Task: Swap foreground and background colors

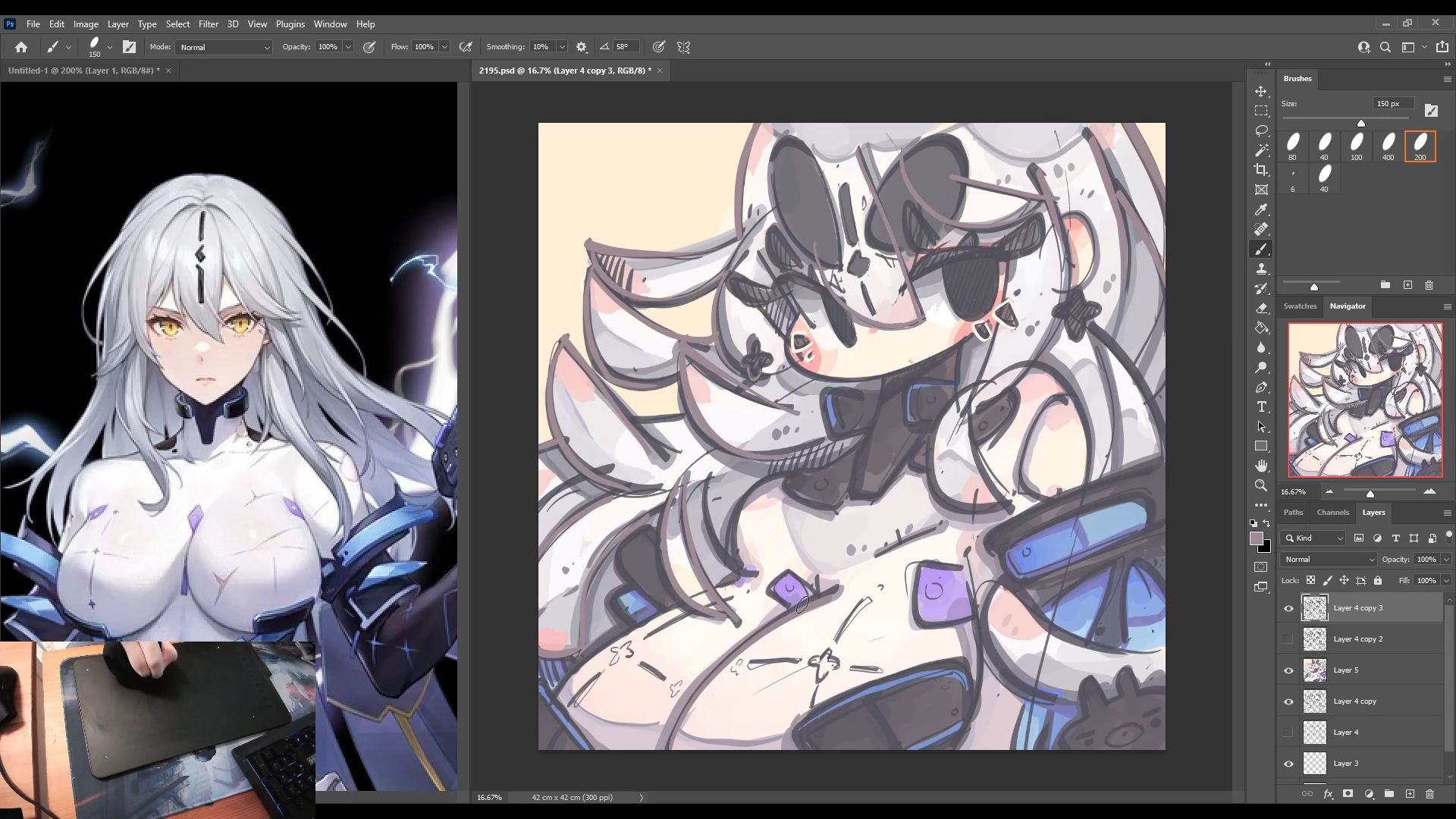Action: coord(1266,523)
